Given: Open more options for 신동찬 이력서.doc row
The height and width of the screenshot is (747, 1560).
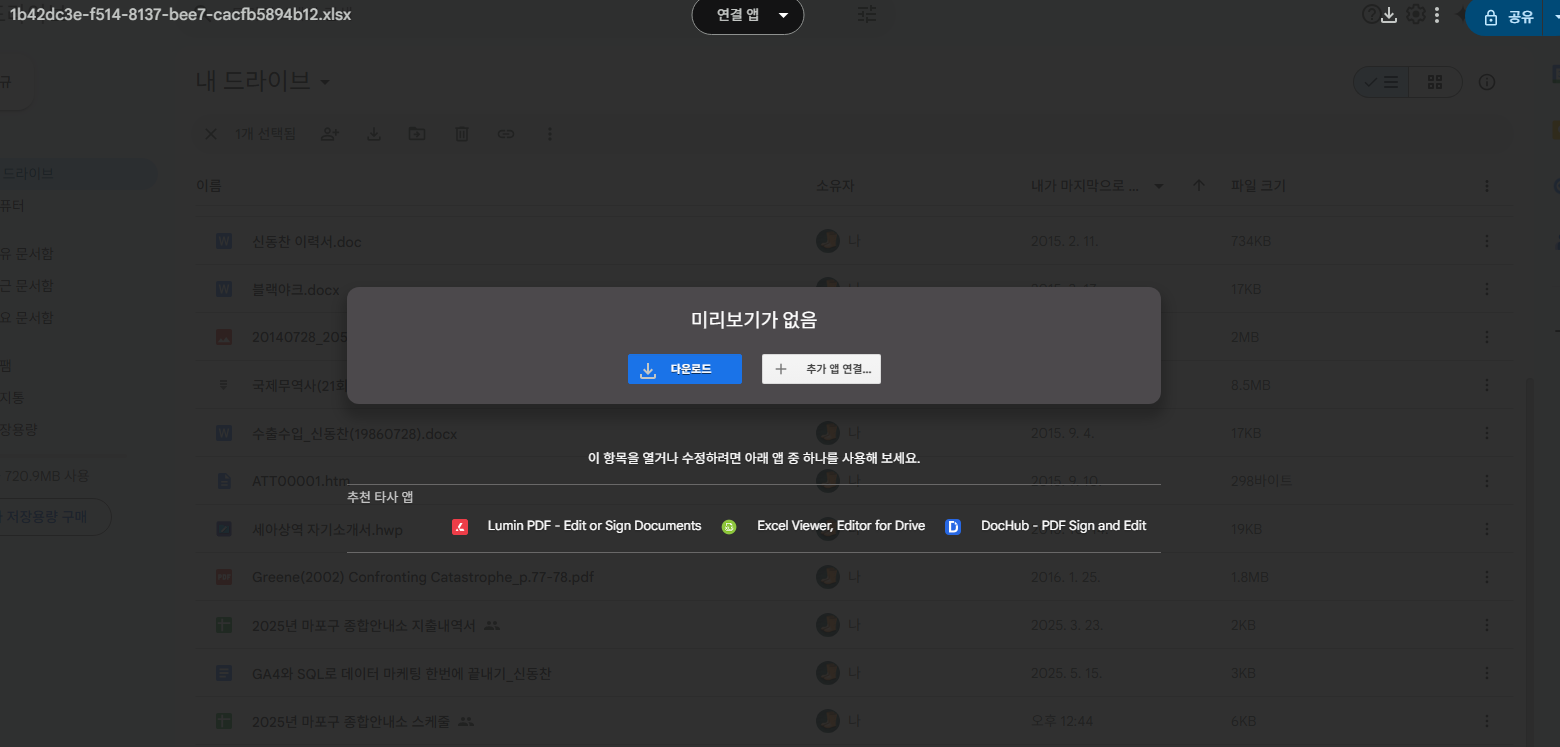Looking at the screenshot, I should pos(1487,241).
